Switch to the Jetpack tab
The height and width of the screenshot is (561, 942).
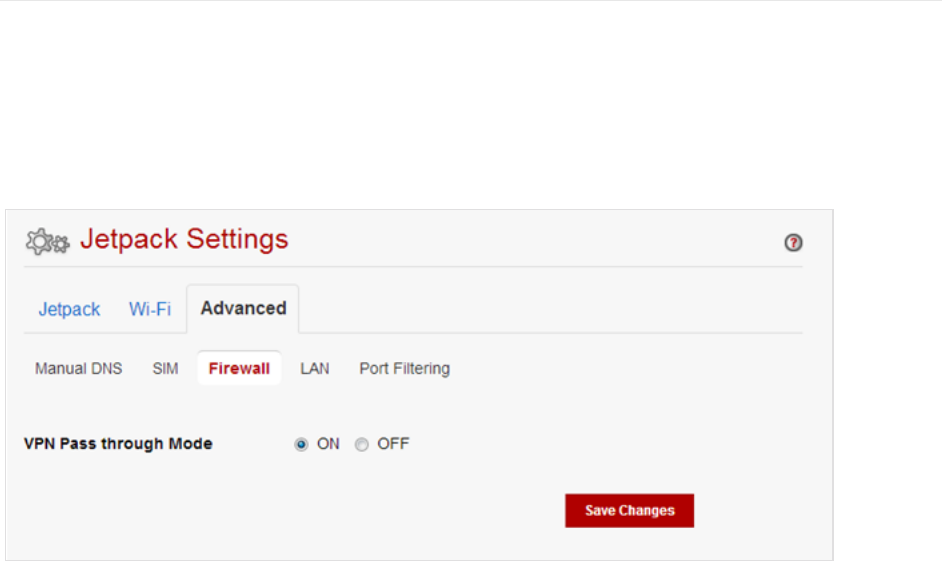(69, 309)
